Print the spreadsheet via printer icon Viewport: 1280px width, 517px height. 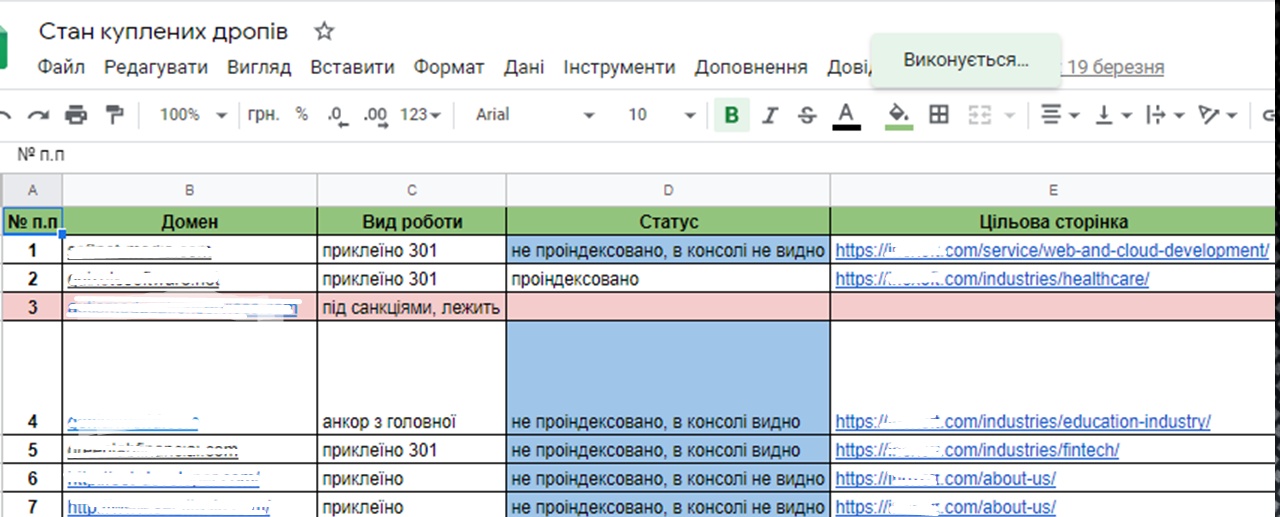[76, 115]
